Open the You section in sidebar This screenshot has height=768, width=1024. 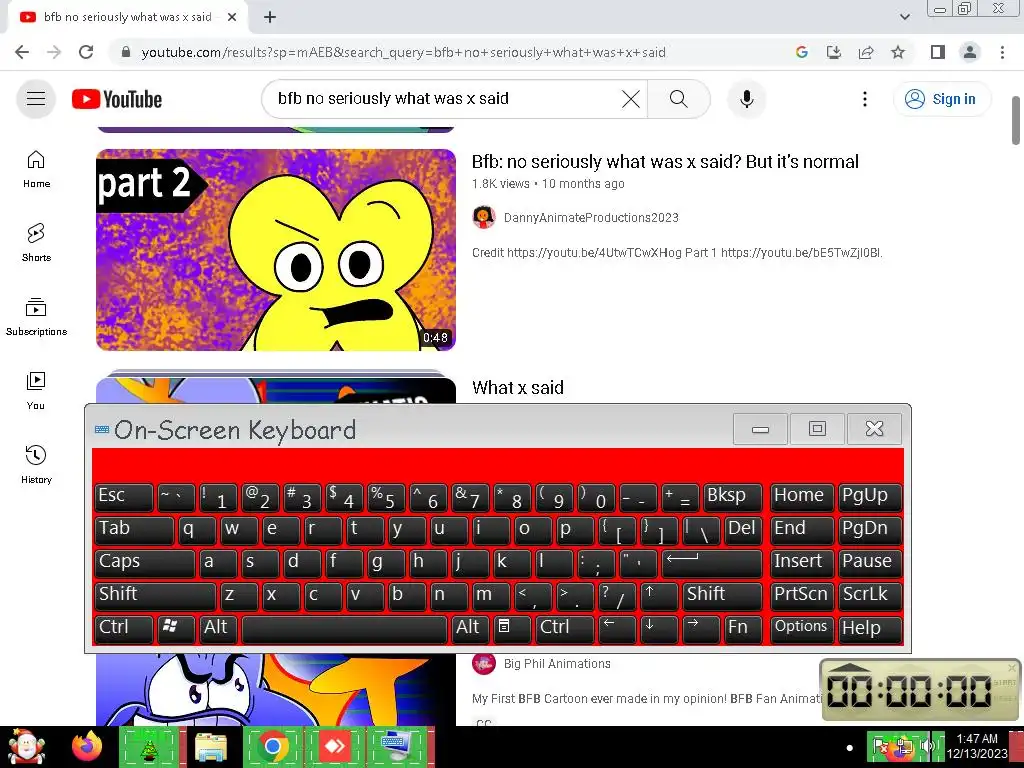[36, 391]
